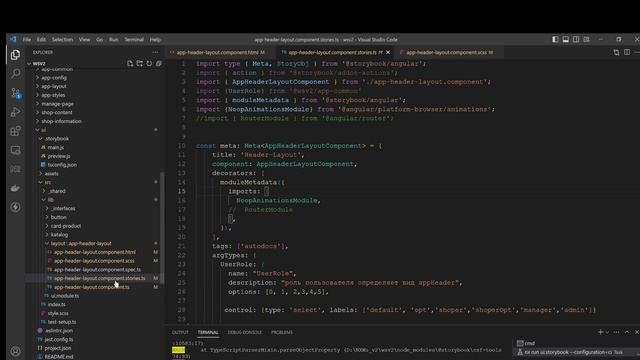Click New Folder icon in Explorer

pos(140,63)
